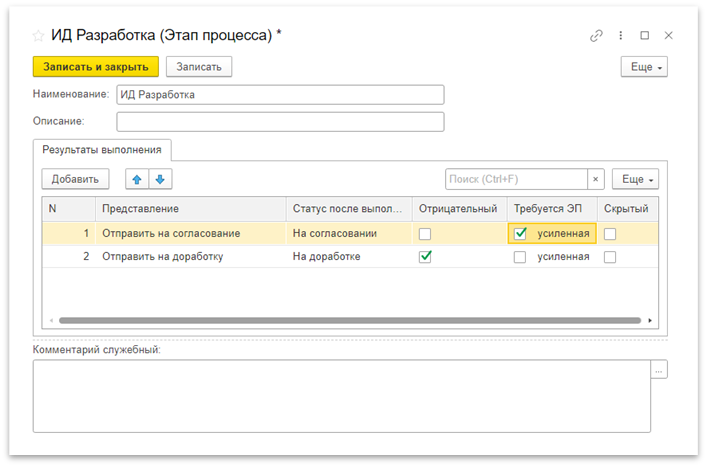707x467 pixels.
Task: Click the horizontal table scrollbar
Action: pos(350,320)
